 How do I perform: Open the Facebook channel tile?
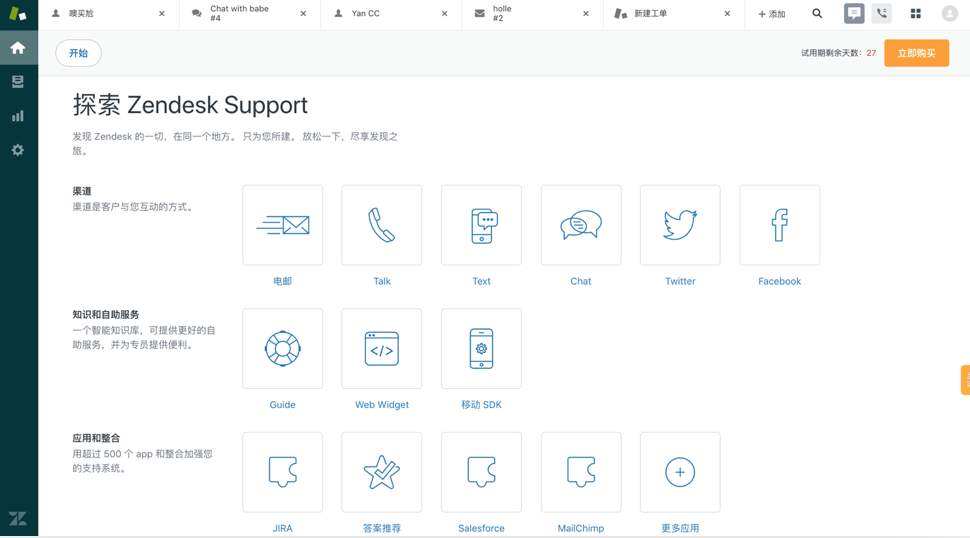coord(779,225)
